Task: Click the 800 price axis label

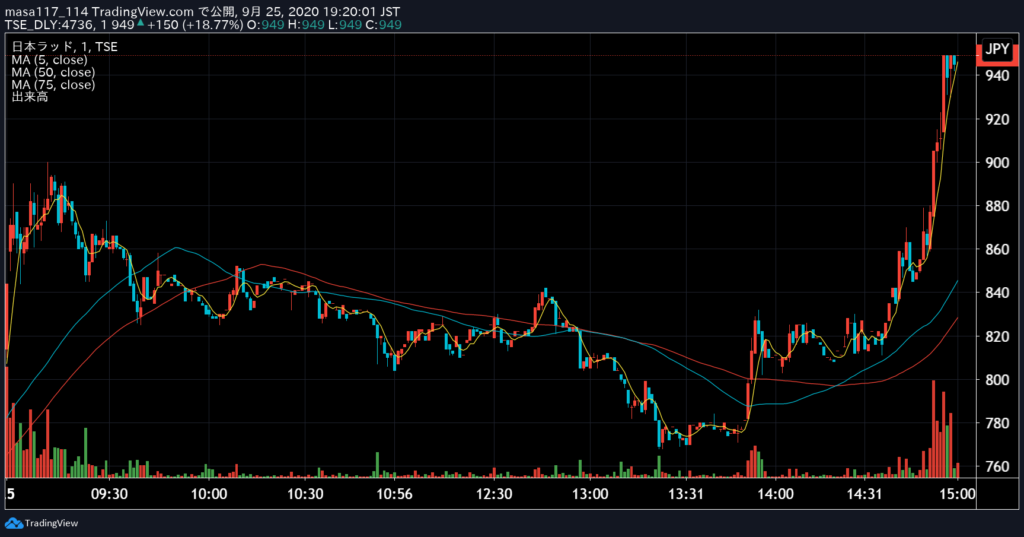Action: [x=997, y=380]
